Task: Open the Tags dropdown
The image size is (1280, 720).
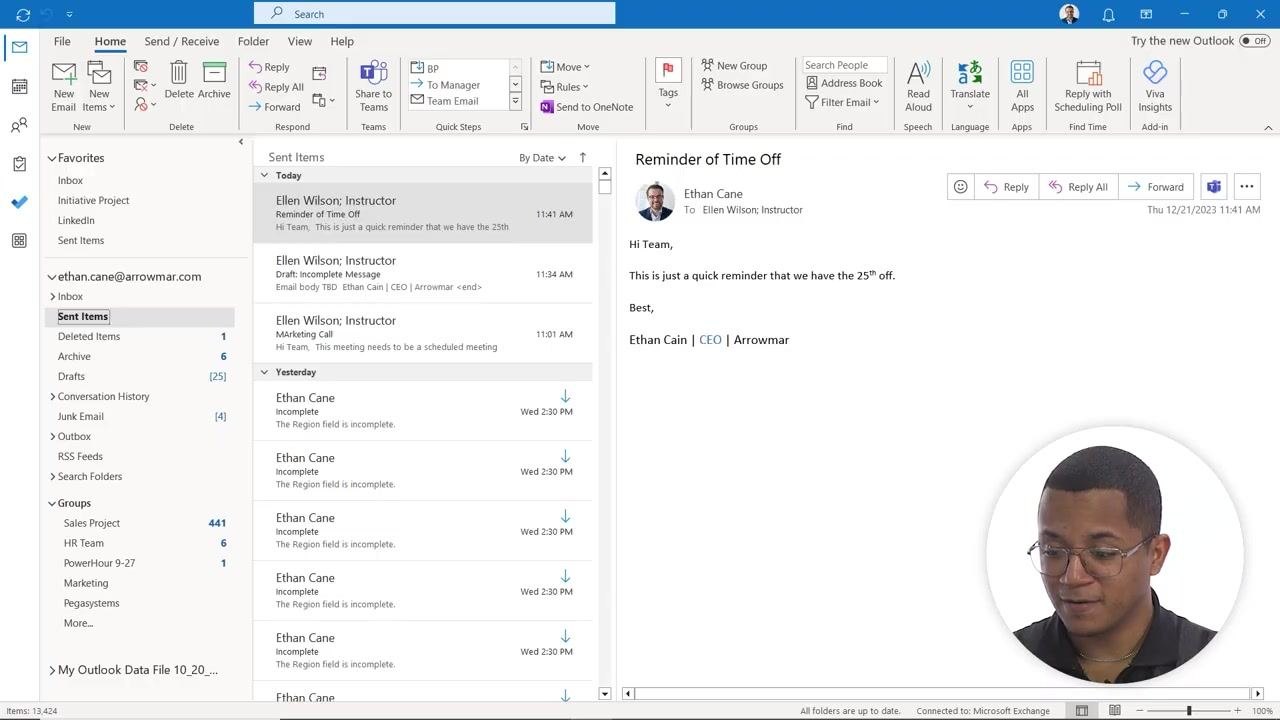Action: coord(667,85)
